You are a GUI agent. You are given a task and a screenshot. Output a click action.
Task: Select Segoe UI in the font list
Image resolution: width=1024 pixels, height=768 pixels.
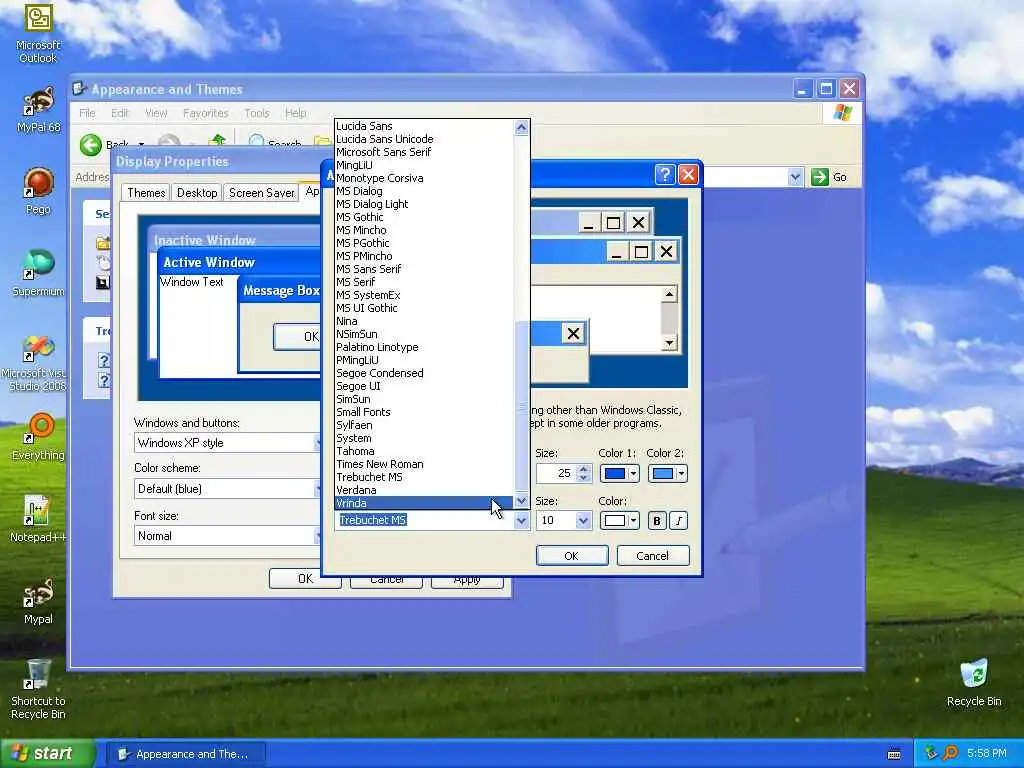click(424, 386)
